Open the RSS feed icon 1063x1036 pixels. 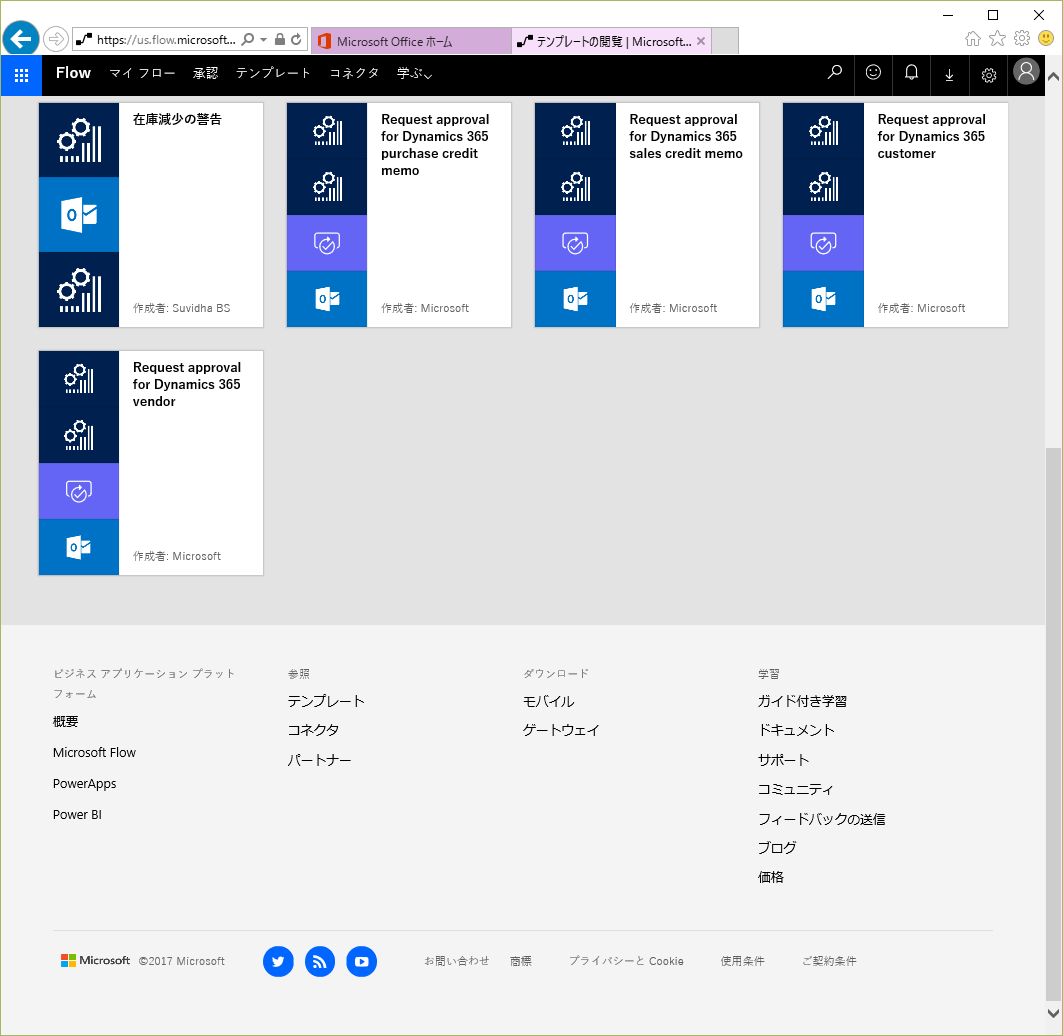[x=320, y=961]
